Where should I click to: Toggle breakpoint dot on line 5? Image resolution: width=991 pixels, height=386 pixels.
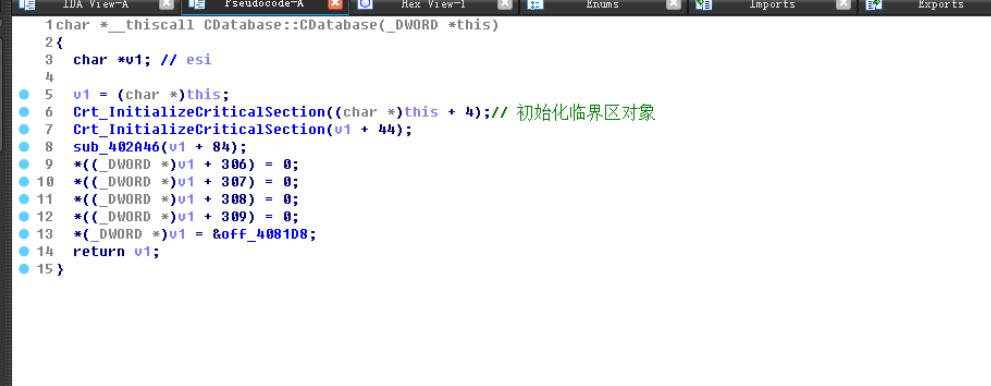coord(24,95)
